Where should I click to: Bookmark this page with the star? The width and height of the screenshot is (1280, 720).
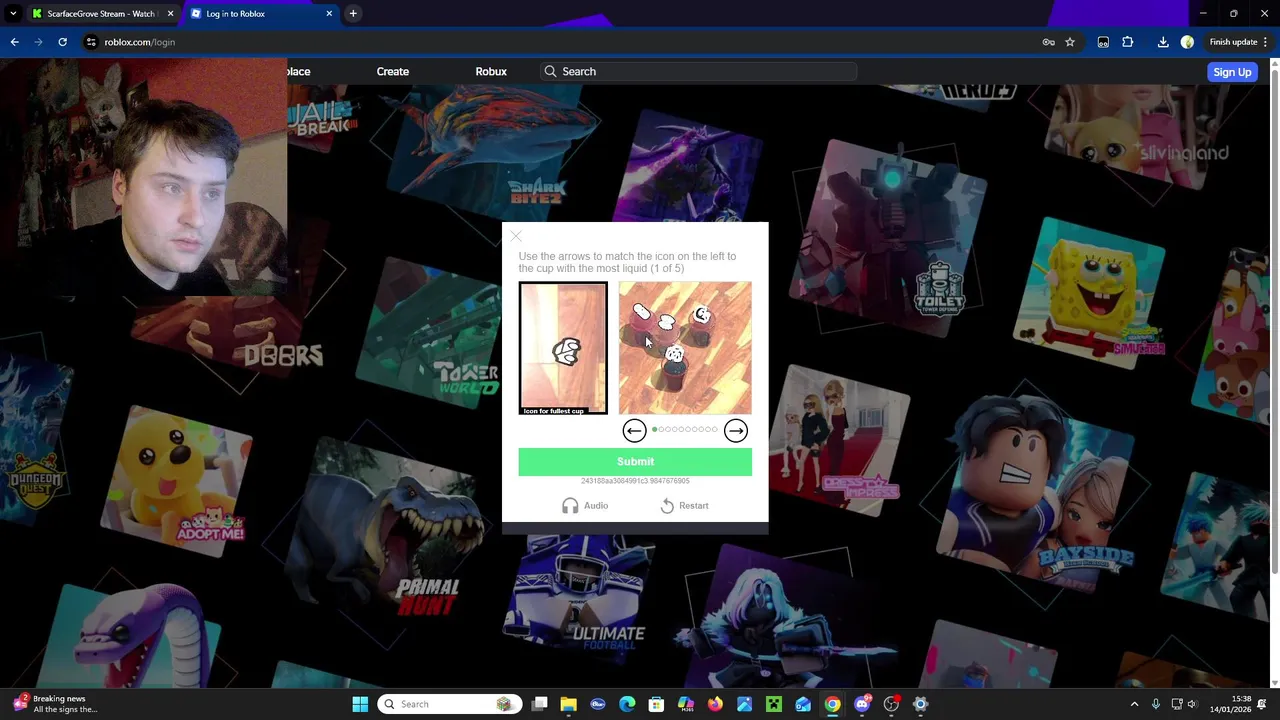tap(1070, 42)
